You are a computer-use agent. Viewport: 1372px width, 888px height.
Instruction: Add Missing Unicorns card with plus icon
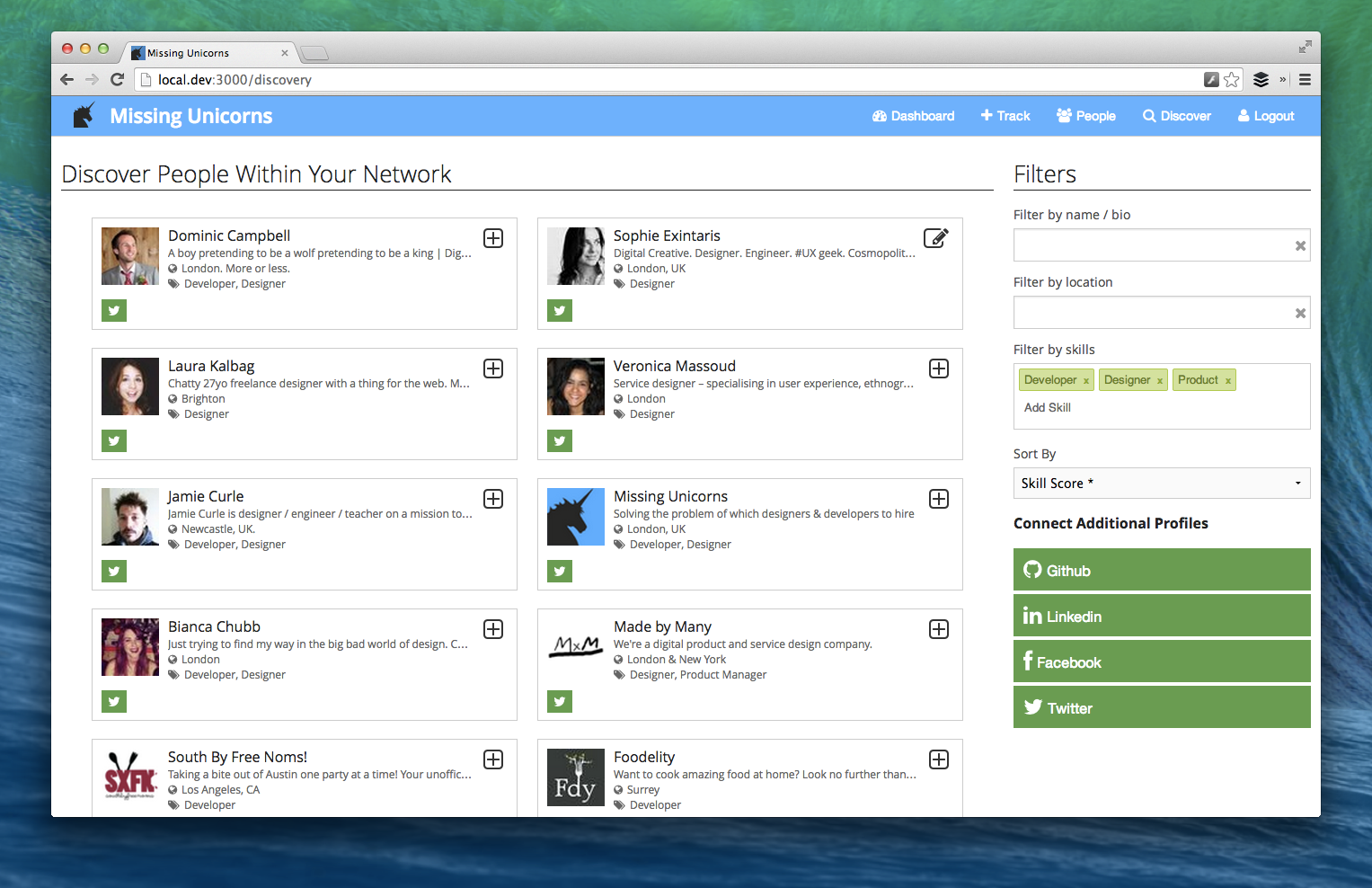939,499
